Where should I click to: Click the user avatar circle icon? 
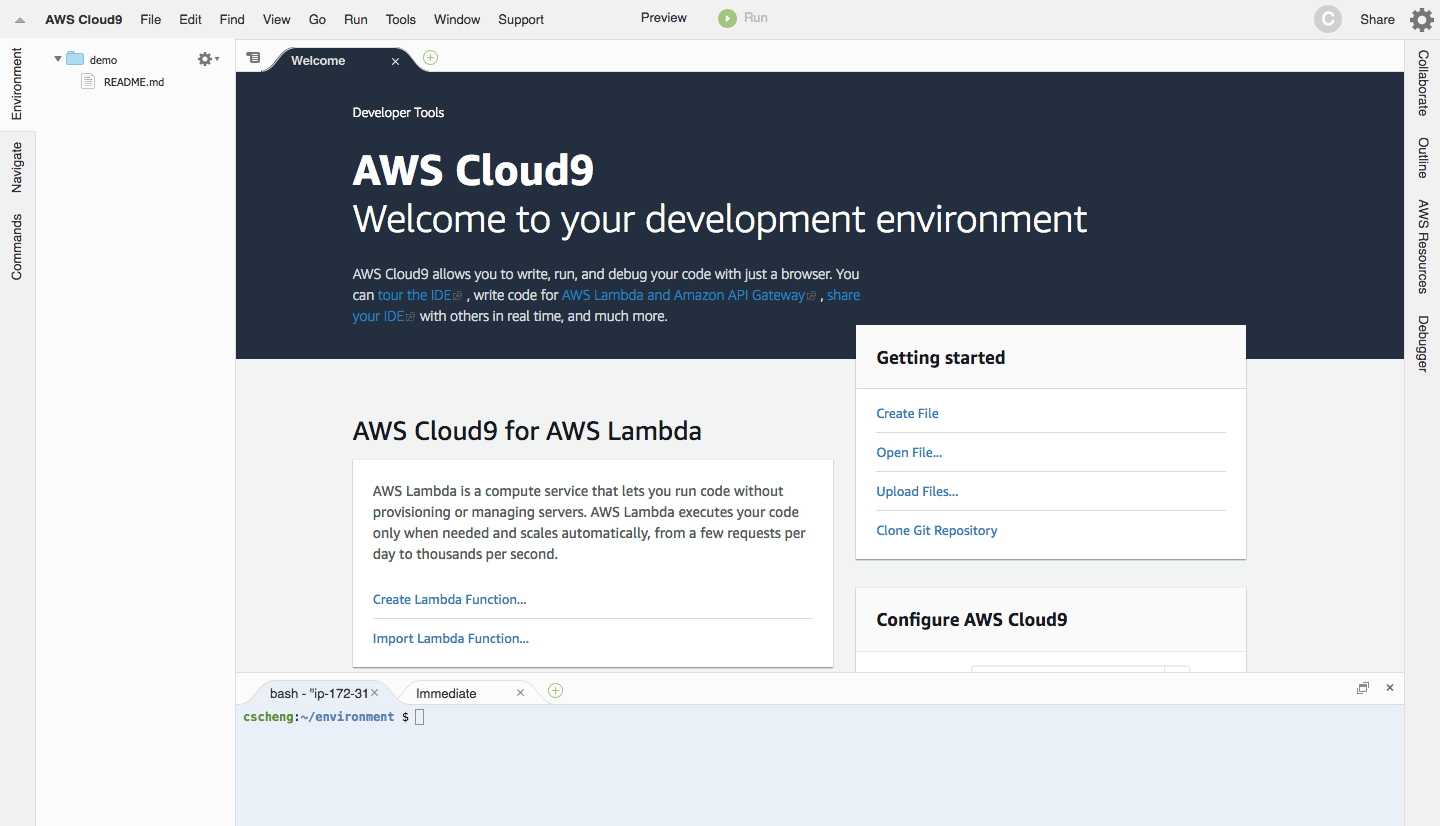tap(1327, 19)
